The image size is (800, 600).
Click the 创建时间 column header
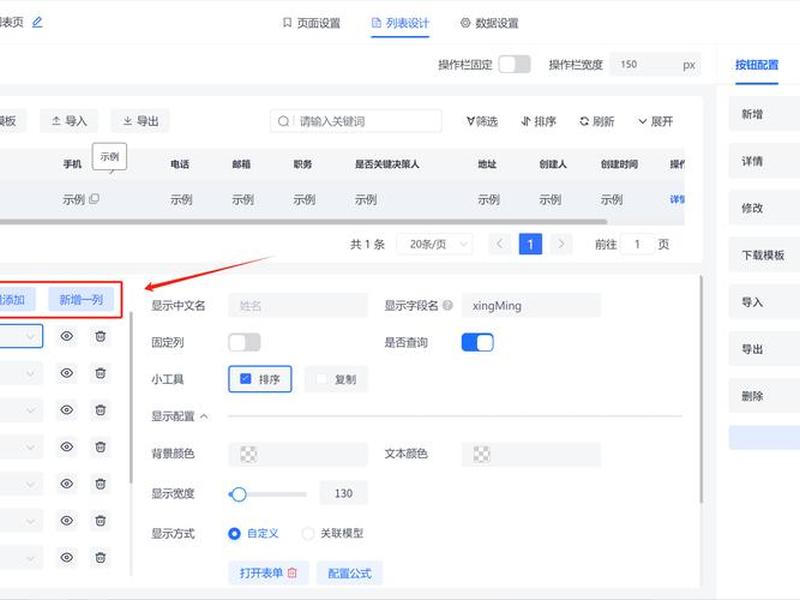coord(619,164)
